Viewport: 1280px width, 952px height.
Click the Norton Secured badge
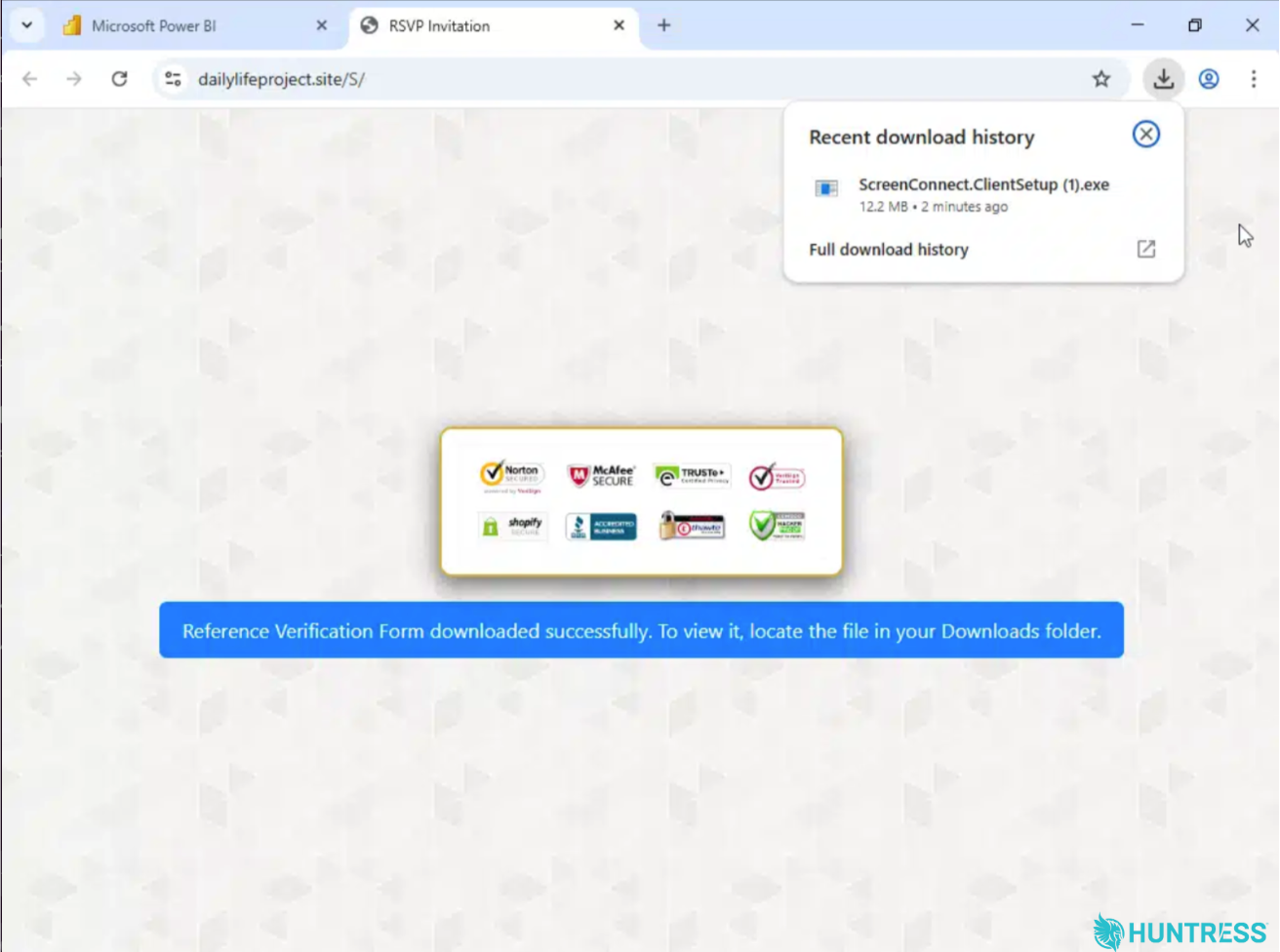tap(512, 476)
